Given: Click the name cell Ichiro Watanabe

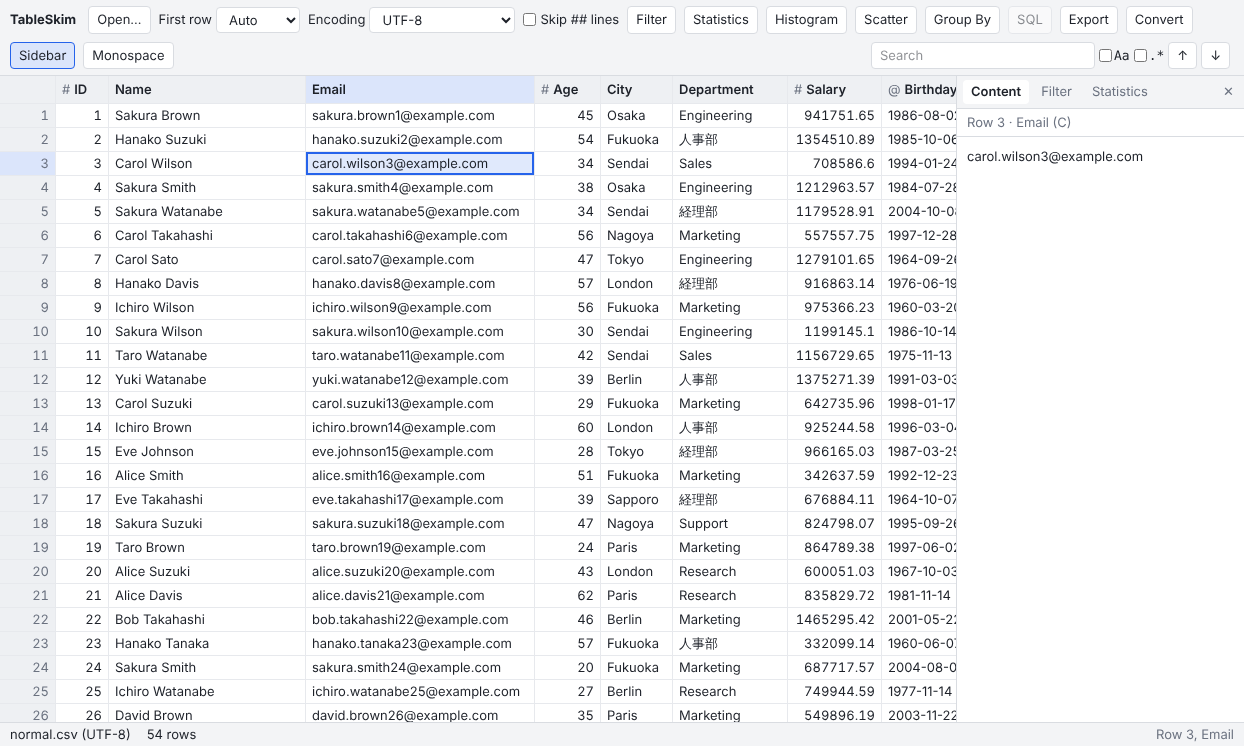Looking at the screenshot, I should 207,691.
